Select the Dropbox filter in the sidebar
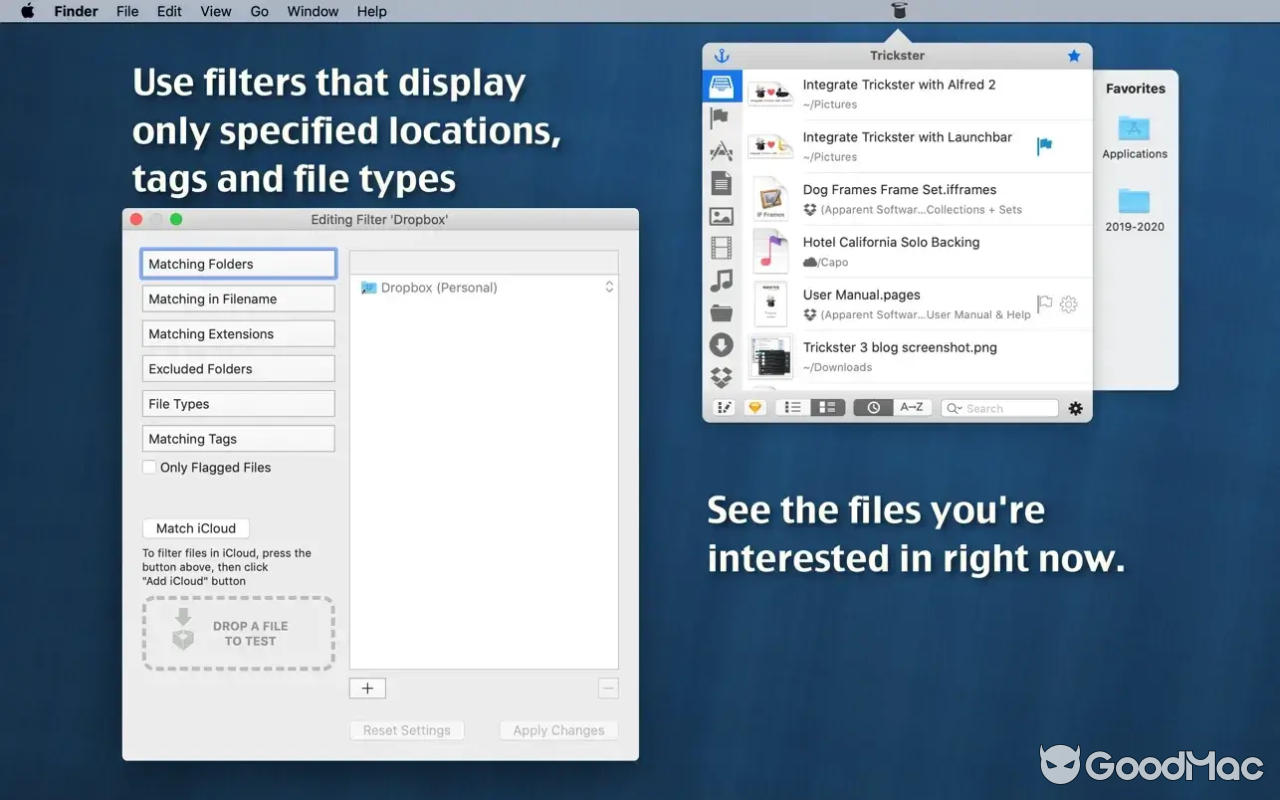This screenshot has height=800, width=1280. click(x=722, y=377)
